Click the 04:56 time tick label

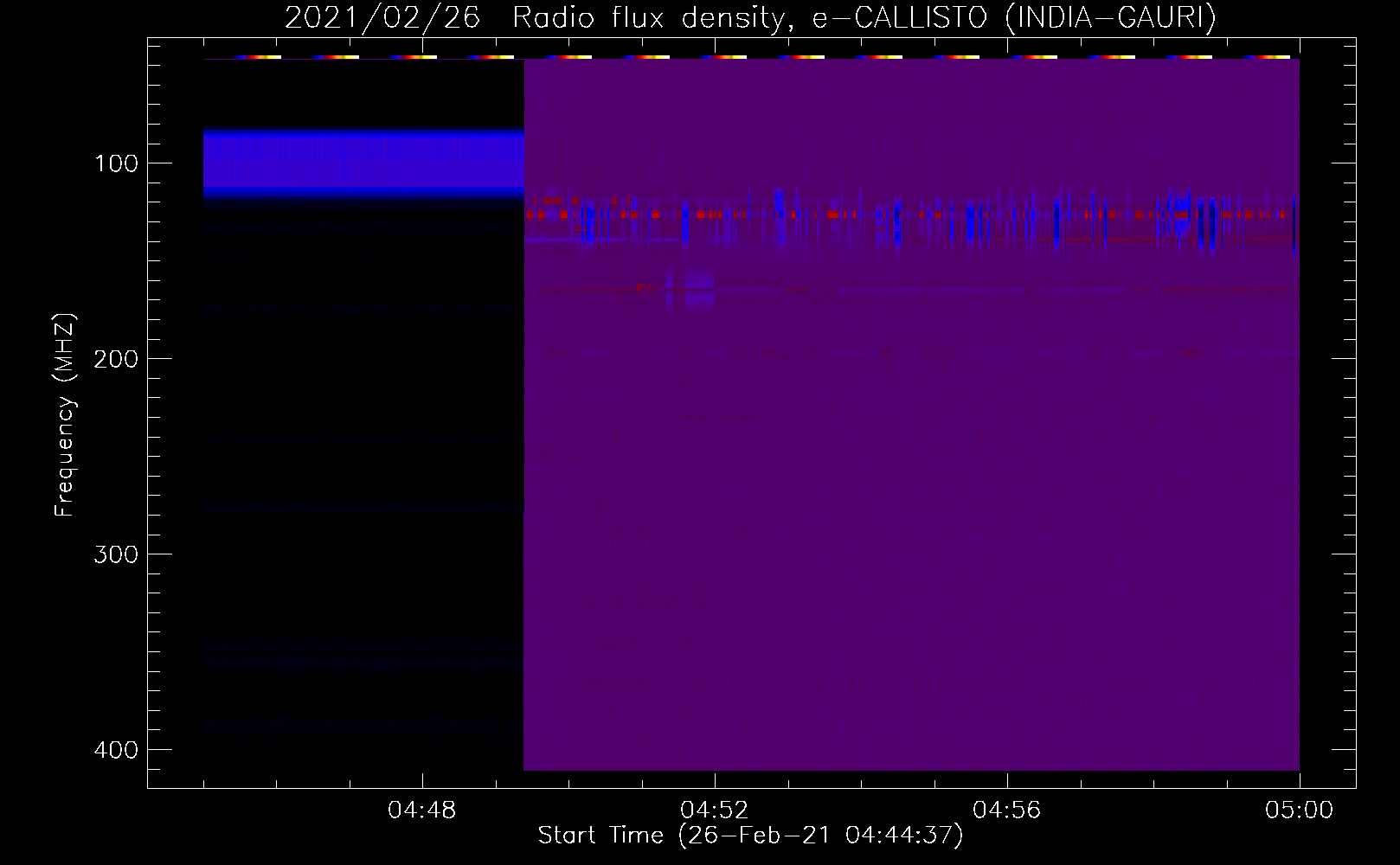[x=1007, y=810]
